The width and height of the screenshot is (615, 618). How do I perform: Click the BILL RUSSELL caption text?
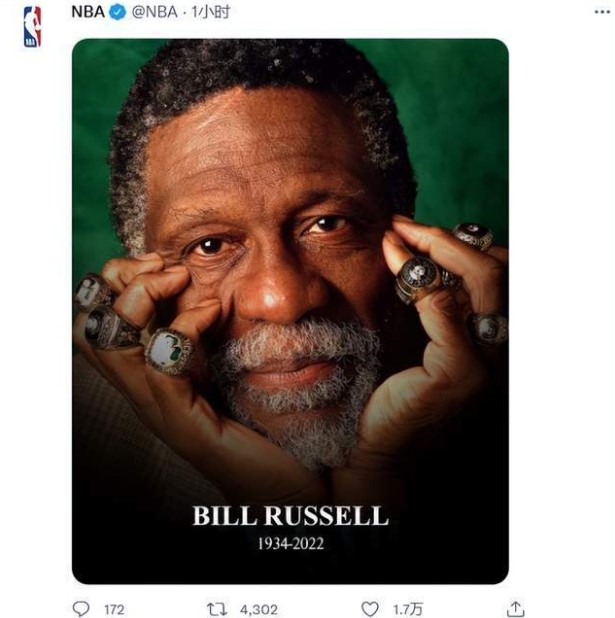point(290,516)
